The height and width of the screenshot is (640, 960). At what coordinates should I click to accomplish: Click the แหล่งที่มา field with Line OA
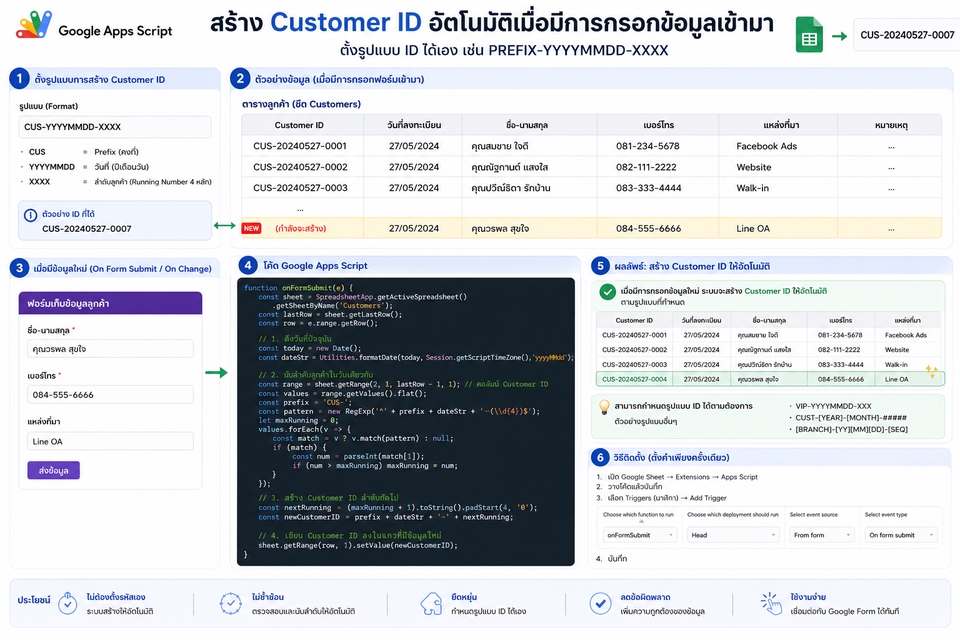pos(110,441)
